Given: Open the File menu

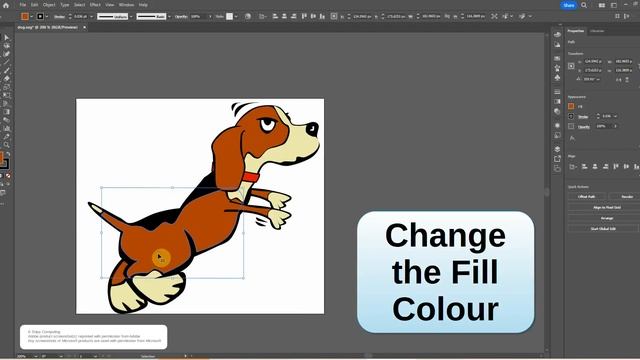Looking at the screenshot, I should [23, 5].
